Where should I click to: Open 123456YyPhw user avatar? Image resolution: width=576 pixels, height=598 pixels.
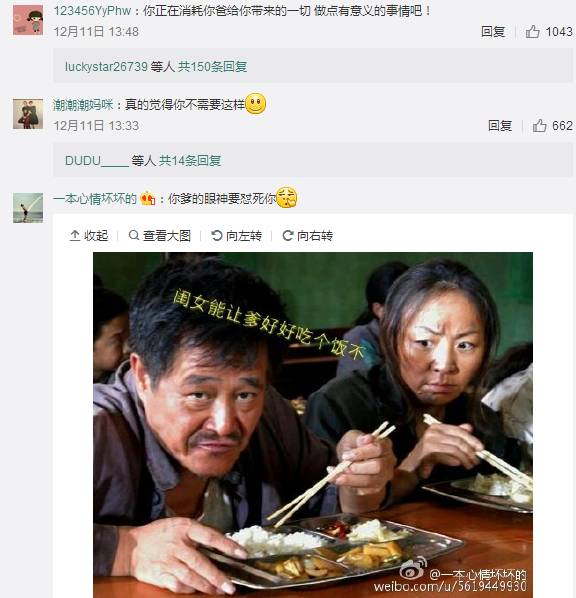[x=28, y=20]
